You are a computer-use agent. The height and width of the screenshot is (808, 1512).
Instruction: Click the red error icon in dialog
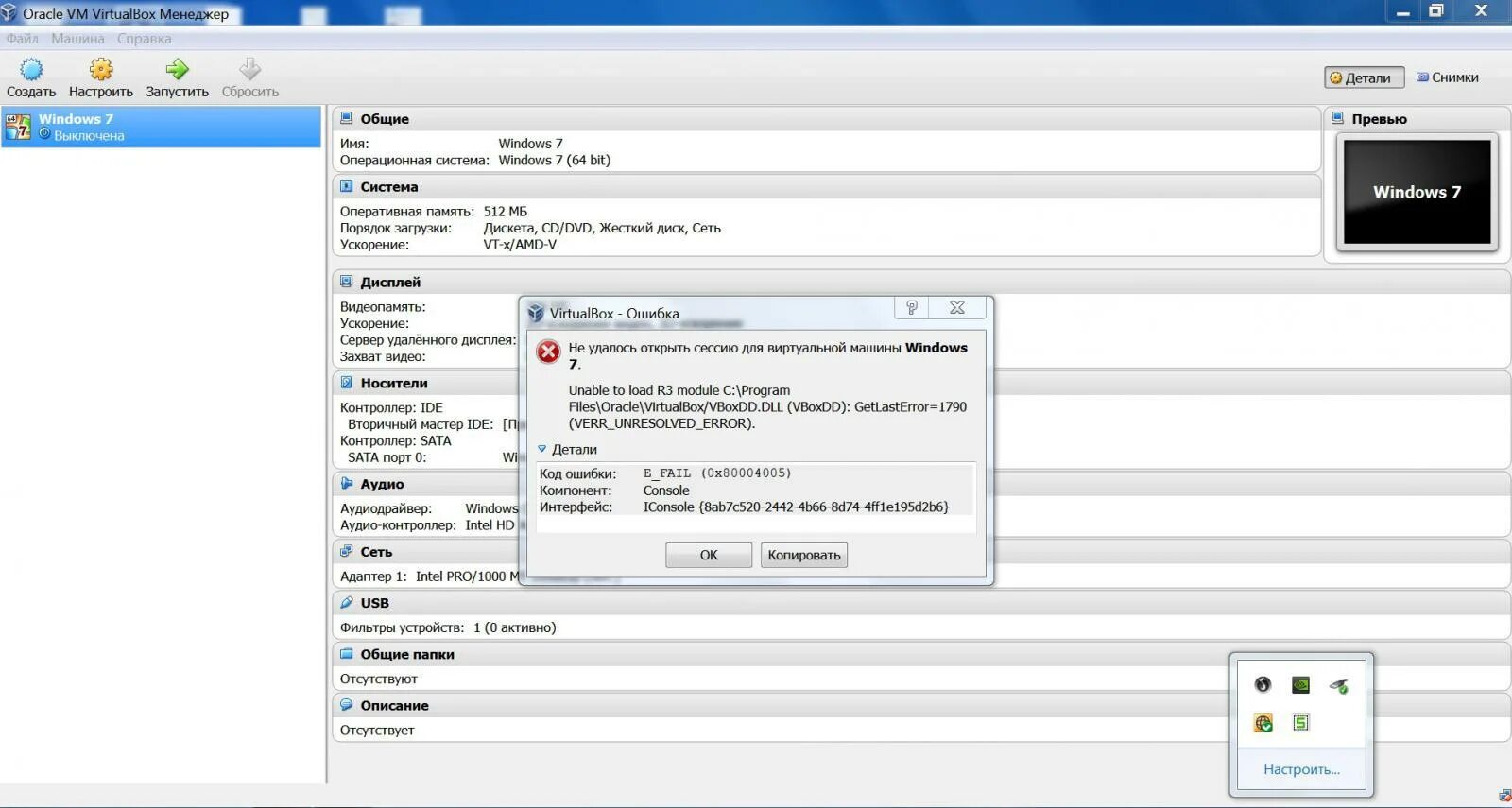click(x=548, y=352)
